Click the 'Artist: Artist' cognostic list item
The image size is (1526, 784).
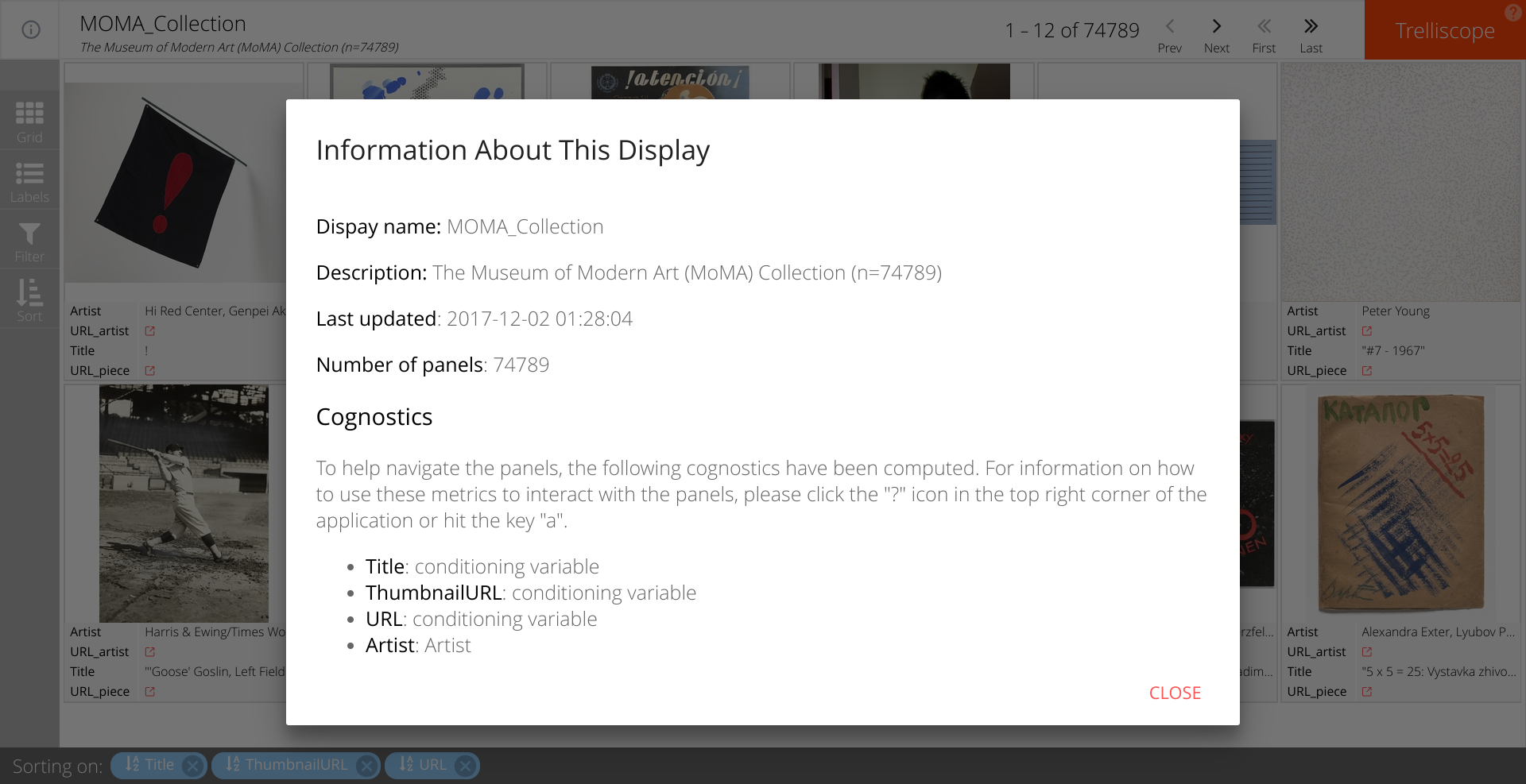(418, 645)
